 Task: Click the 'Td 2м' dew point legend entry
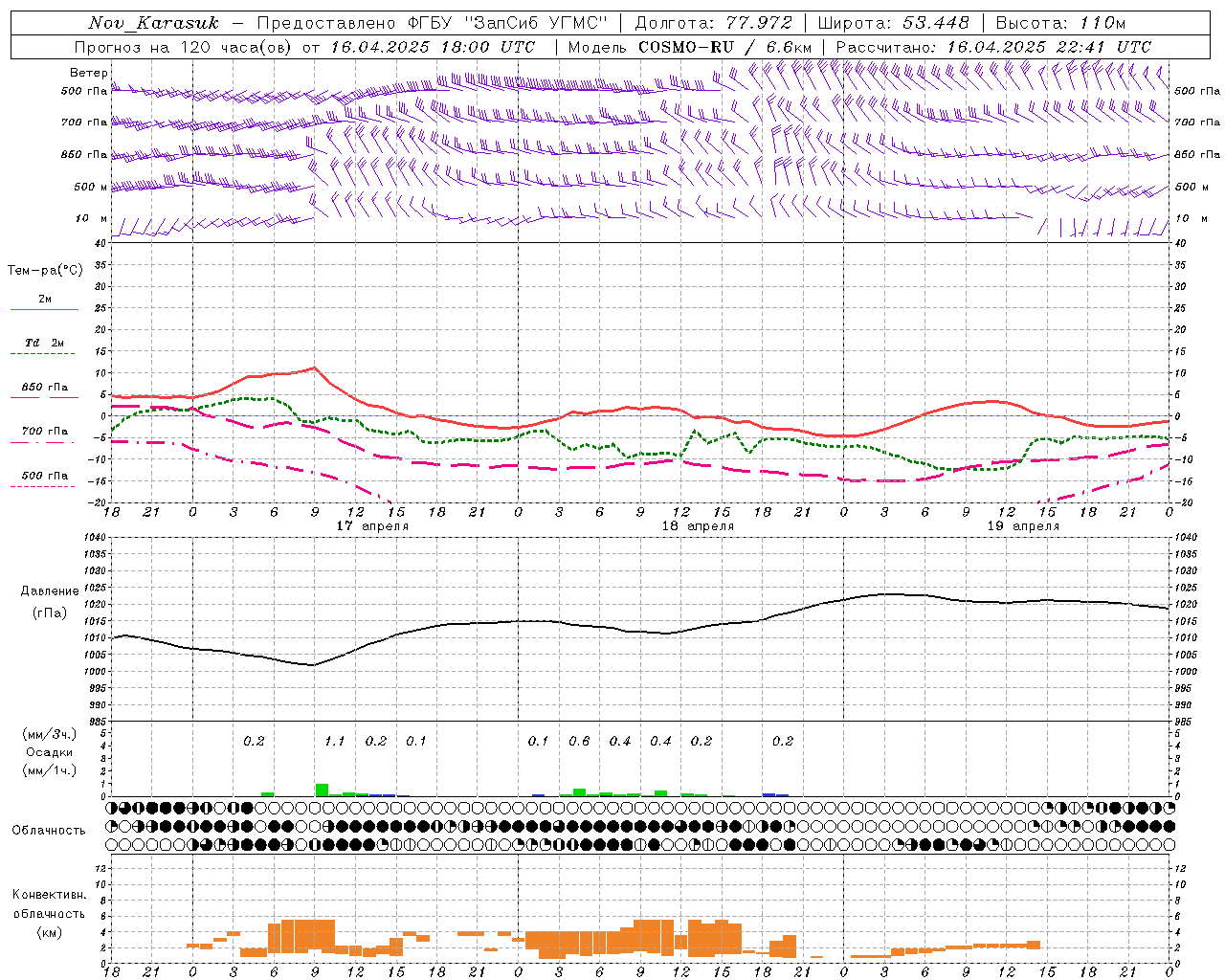point(44,343)
